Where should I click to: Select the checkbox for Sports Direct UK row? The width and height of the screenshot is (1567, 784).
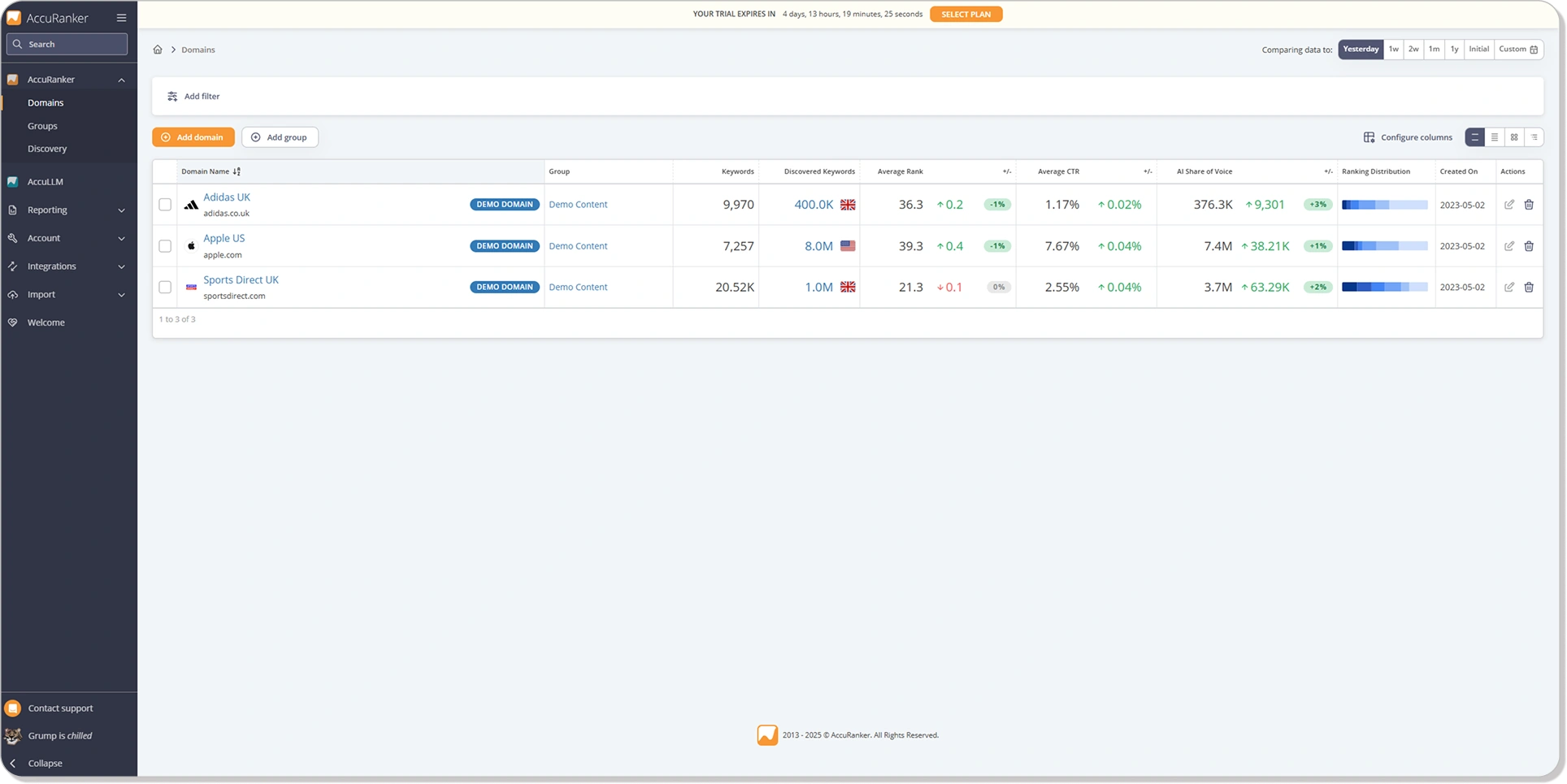[x=165, y=287]
